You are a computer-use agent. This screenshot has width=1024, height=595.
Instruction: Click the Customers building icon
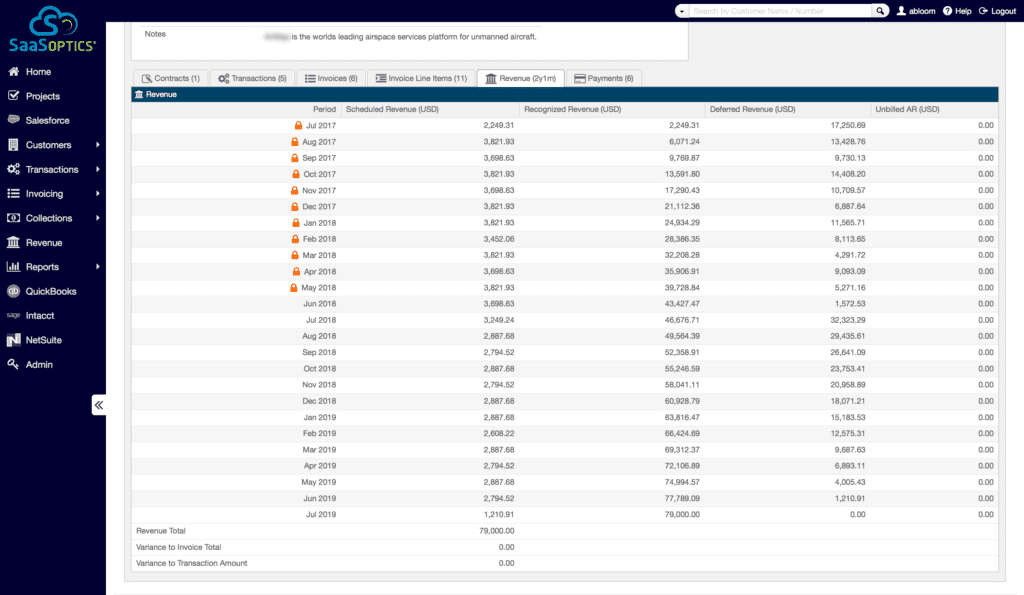pyautogui.click(x=13, y=144)
